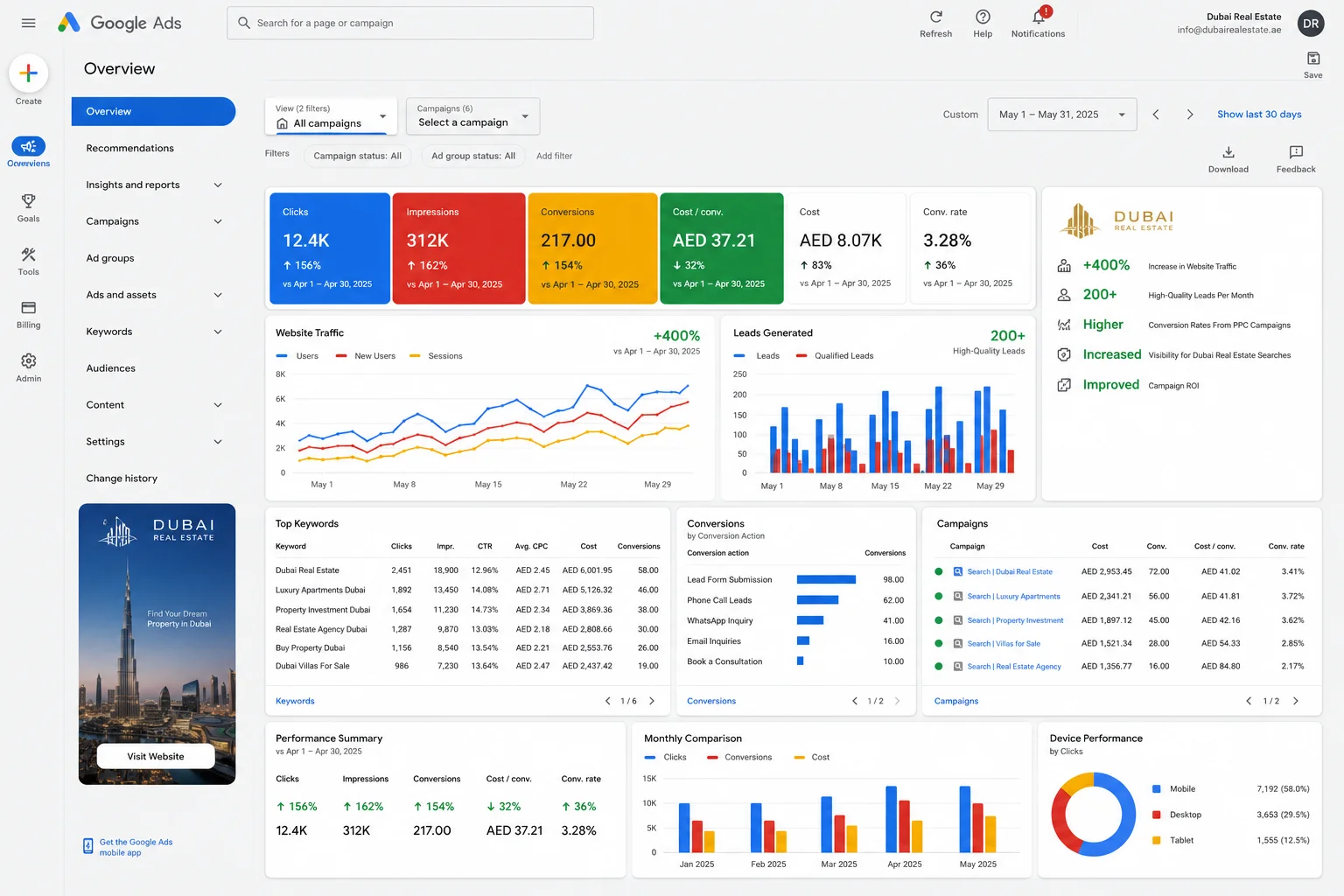Open Search | Villas for Sale campaign
This screenshot has height=896, width=1344.
[1004, 643]
